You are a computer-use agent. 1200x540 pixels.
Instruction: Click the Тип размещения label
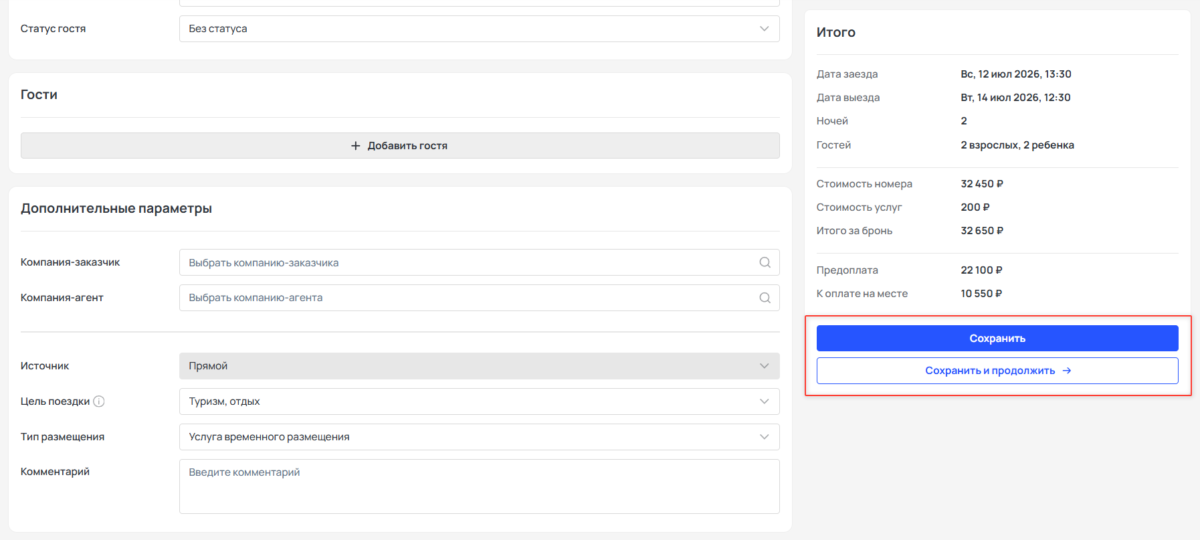click(62, 437)
